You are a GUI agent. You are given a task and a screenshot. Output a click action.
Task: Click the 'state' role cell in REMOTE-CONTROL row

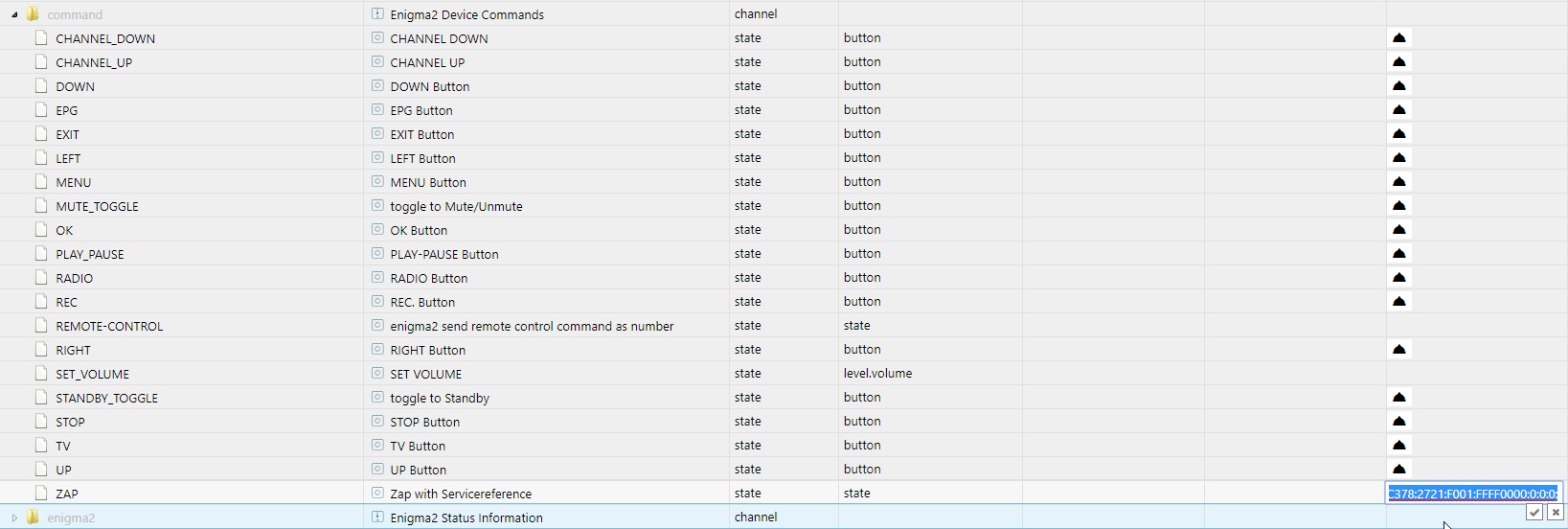coord(856,325)
